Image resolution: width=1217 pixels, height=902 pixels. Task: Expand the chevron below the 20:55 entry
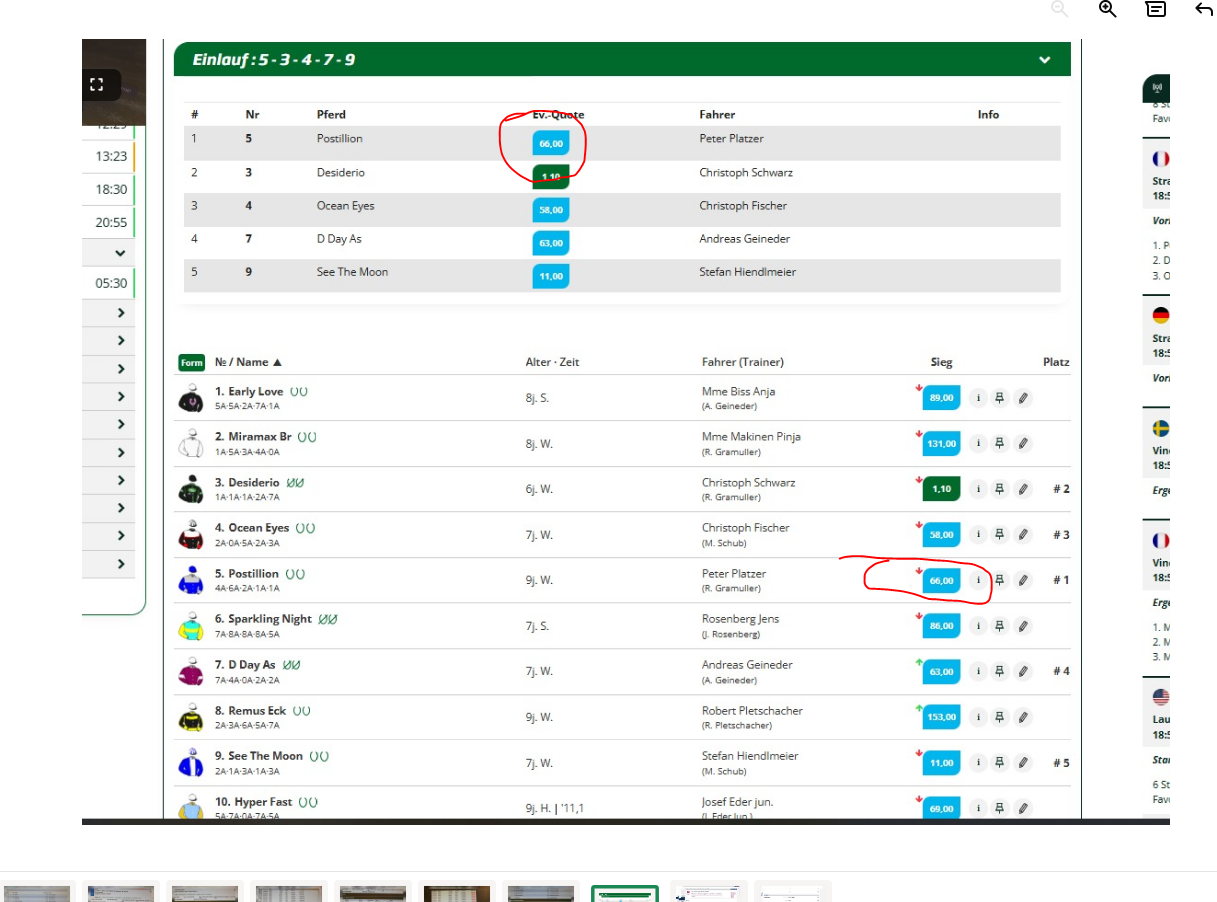coord(120,254)
